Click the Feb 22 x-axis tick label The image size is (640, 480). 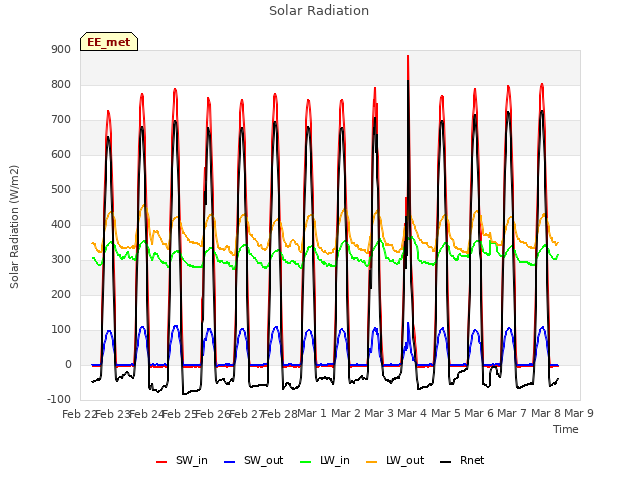[79, 414]
